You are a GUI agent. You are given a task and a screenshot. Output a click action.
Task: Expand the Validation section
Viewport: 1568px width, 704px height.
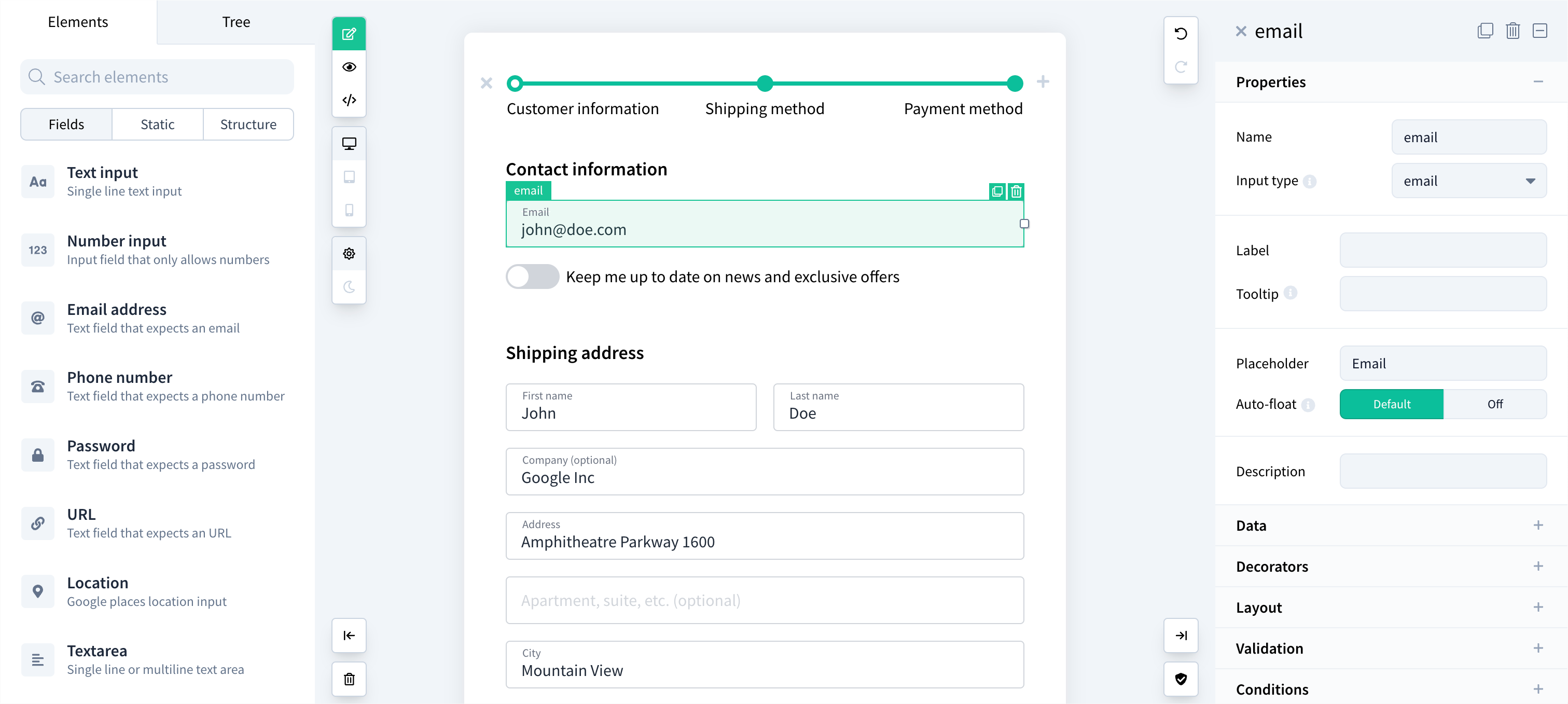(1539, 648)
